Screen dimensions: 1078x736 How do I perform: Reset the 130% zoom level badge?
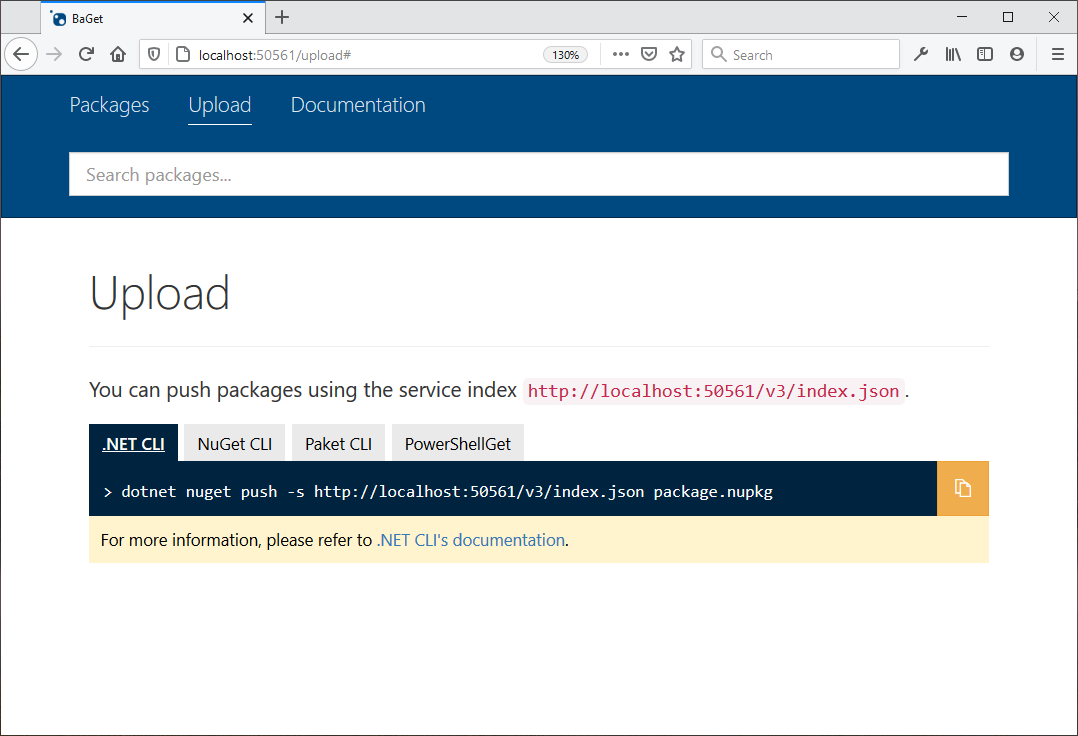(x=565, y=55)
